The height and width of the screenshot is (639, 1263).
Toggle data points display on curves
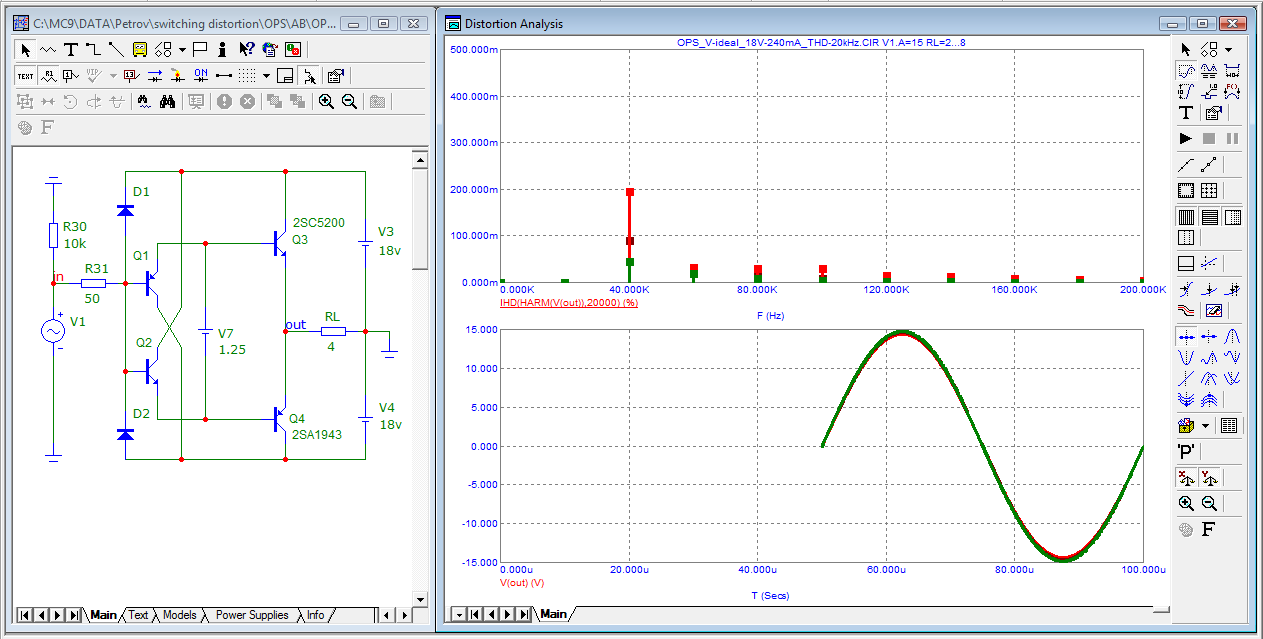click(x=1211, y=164)
